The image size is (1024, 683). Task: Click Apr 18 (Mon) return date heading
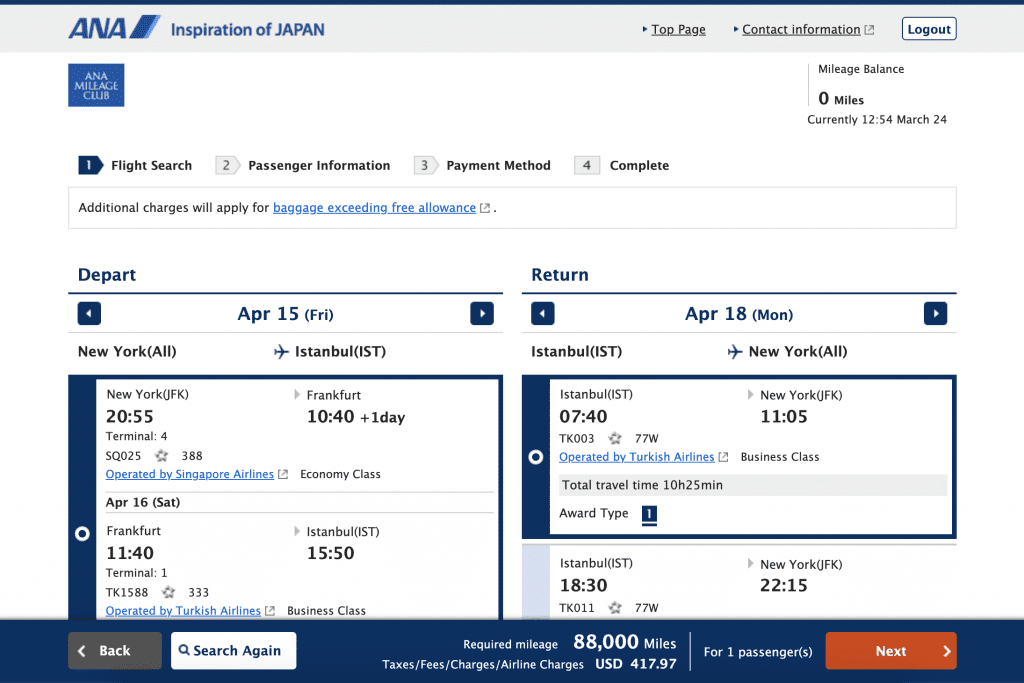click(739, 314)
